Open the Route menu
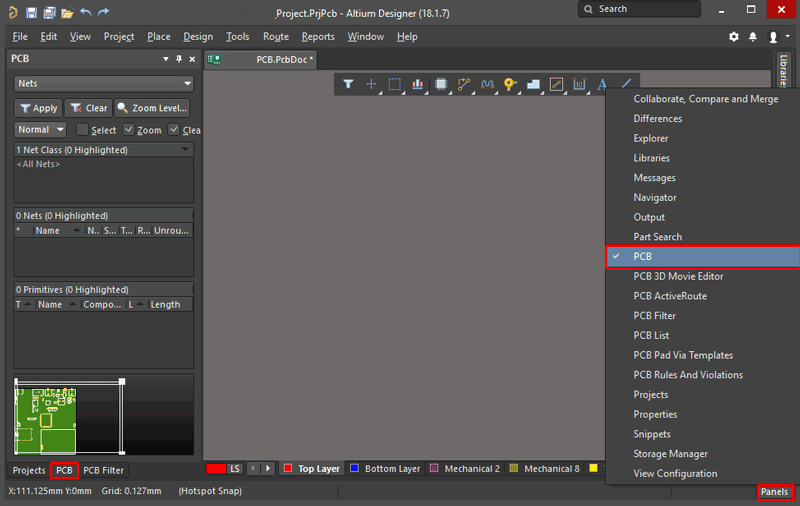Screen dimensions: 800x506 (x=276, y=37)
